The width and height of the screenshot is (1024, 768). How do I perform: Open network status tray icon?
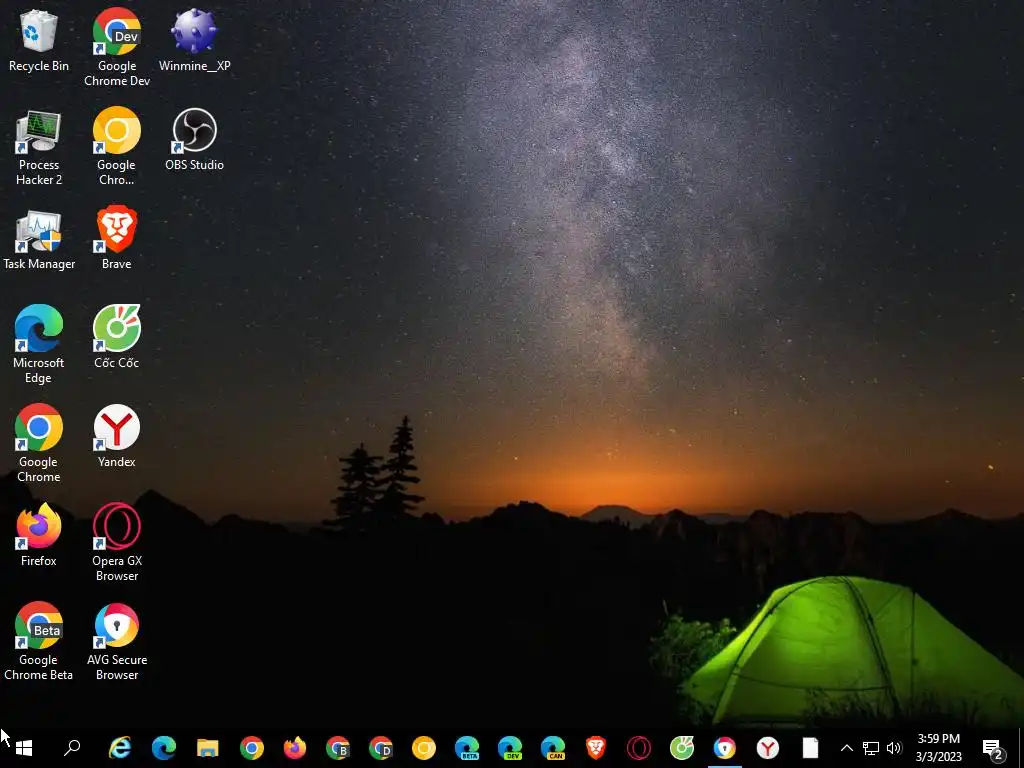tap(871, 748)
